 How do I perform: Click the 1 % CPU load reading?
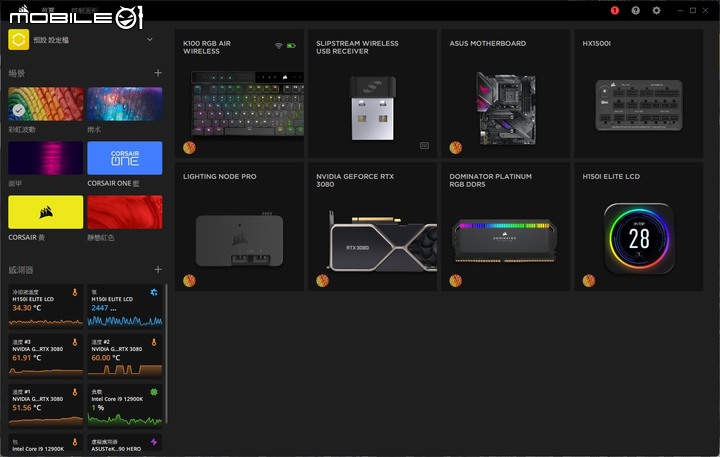point(97,407)
